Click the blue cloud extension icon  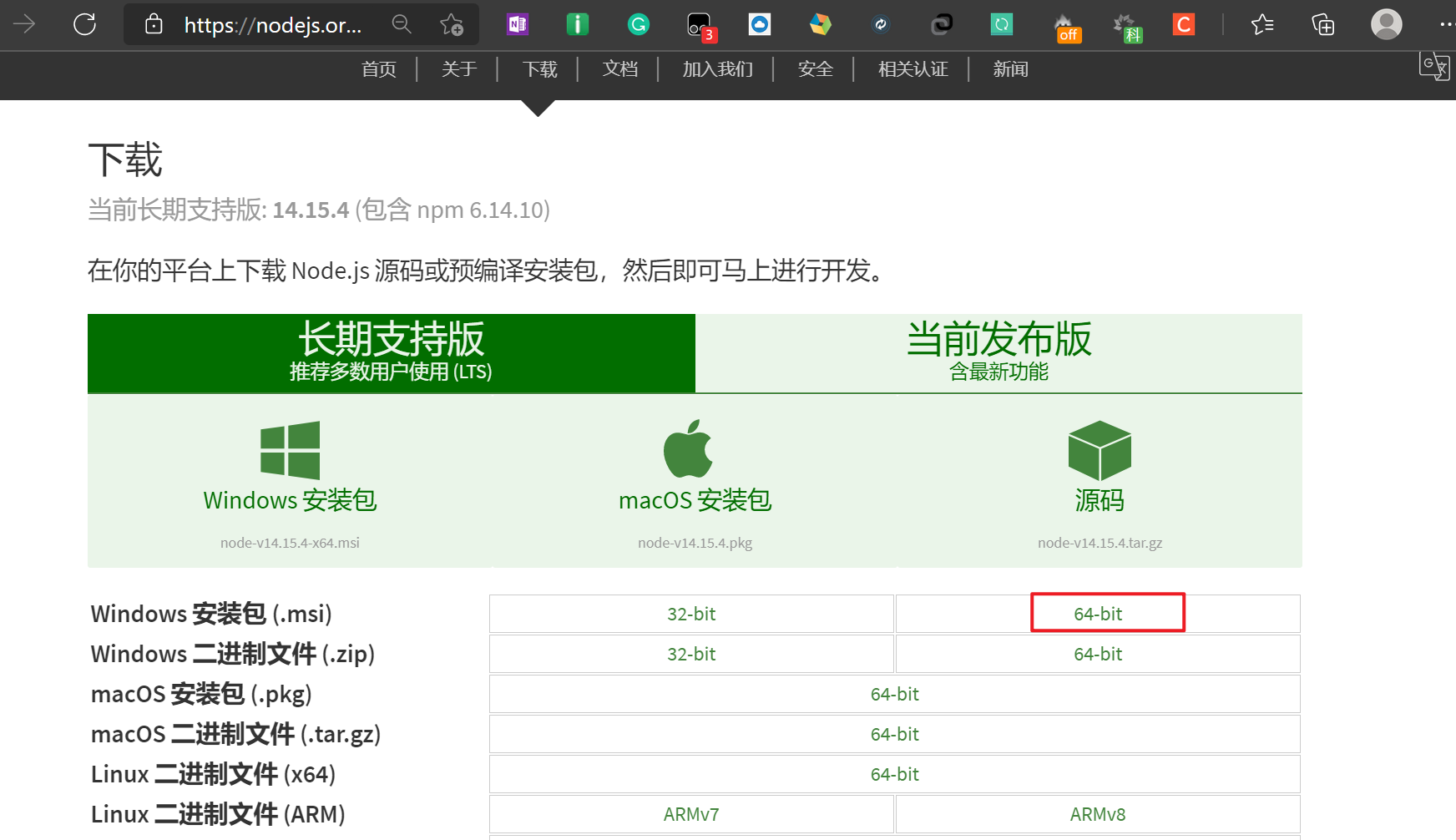pos(760,24)
